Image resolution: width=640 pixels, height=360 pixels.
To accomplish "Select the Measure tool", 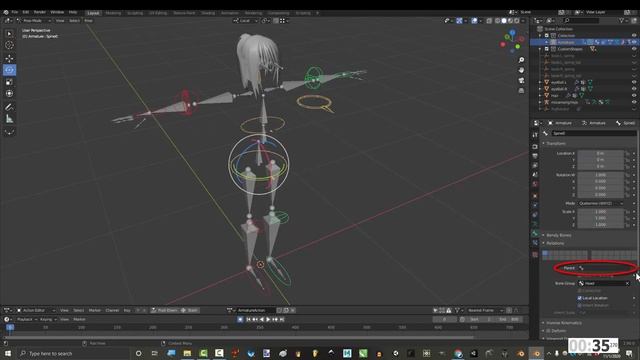I will tap(9, 119).
